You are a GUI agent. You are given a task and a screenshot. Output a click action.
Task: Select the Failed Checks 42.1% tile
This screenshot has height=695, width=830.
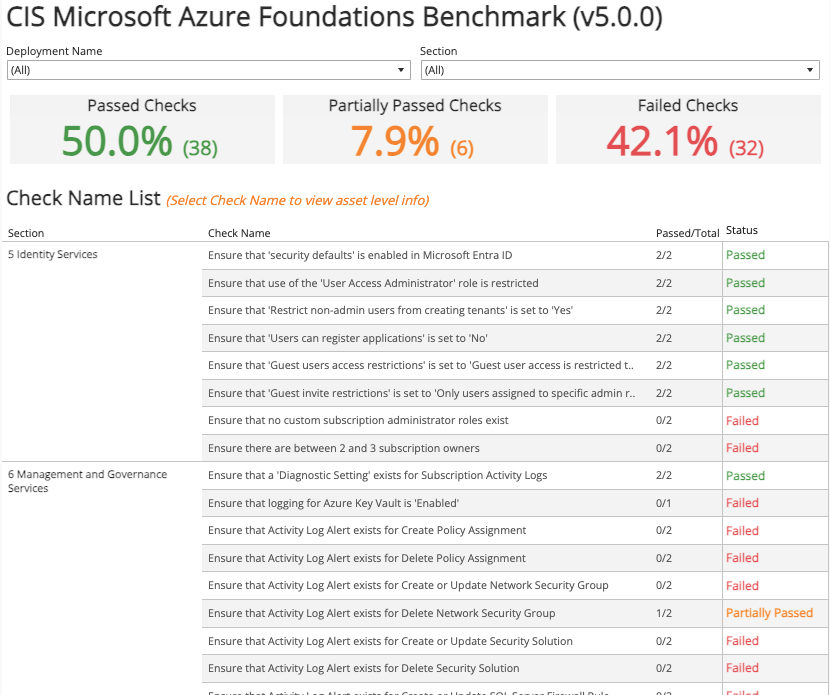(688, 129)
